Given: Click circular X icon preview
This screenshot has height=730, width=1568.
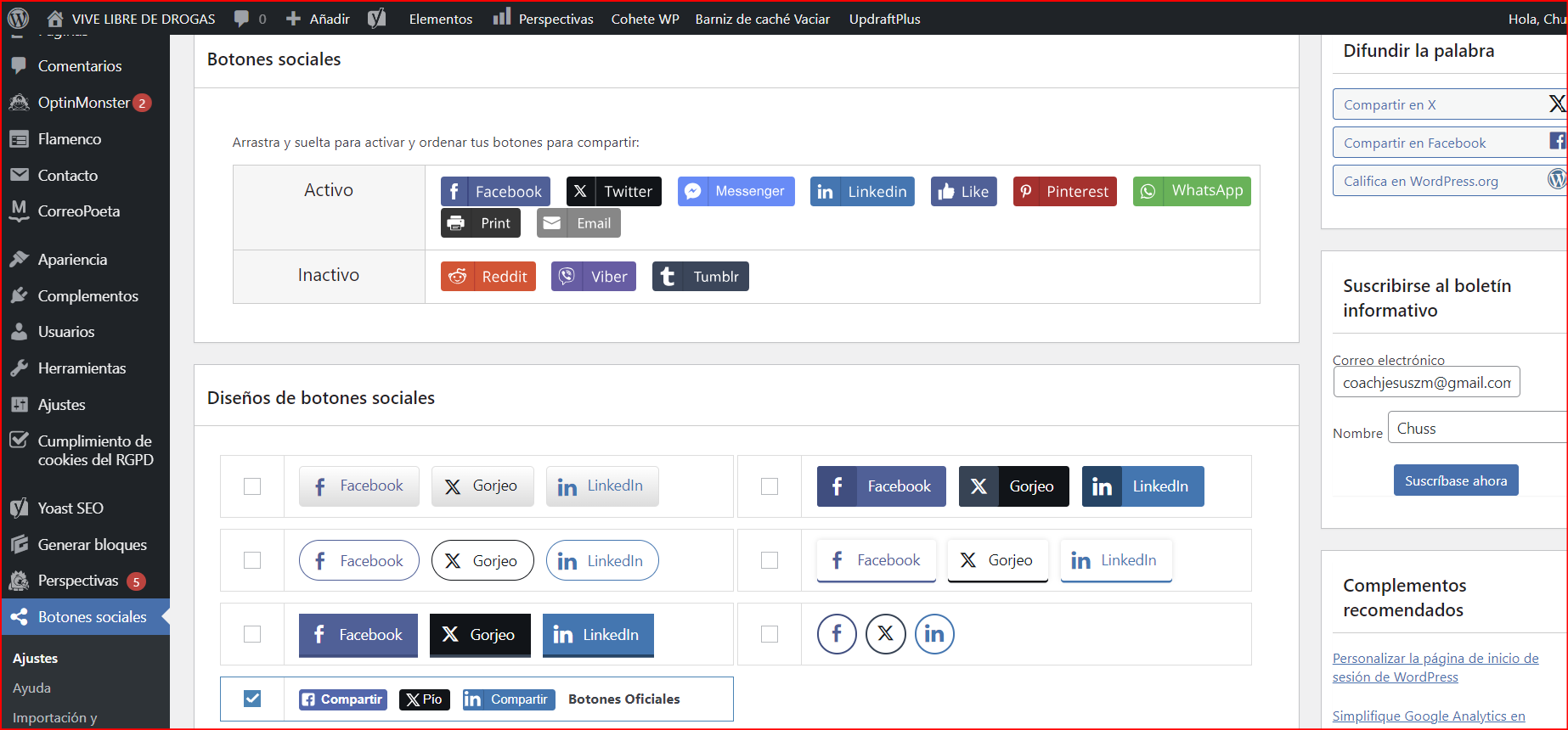Looking at the screenshot, I should [886, 634].
